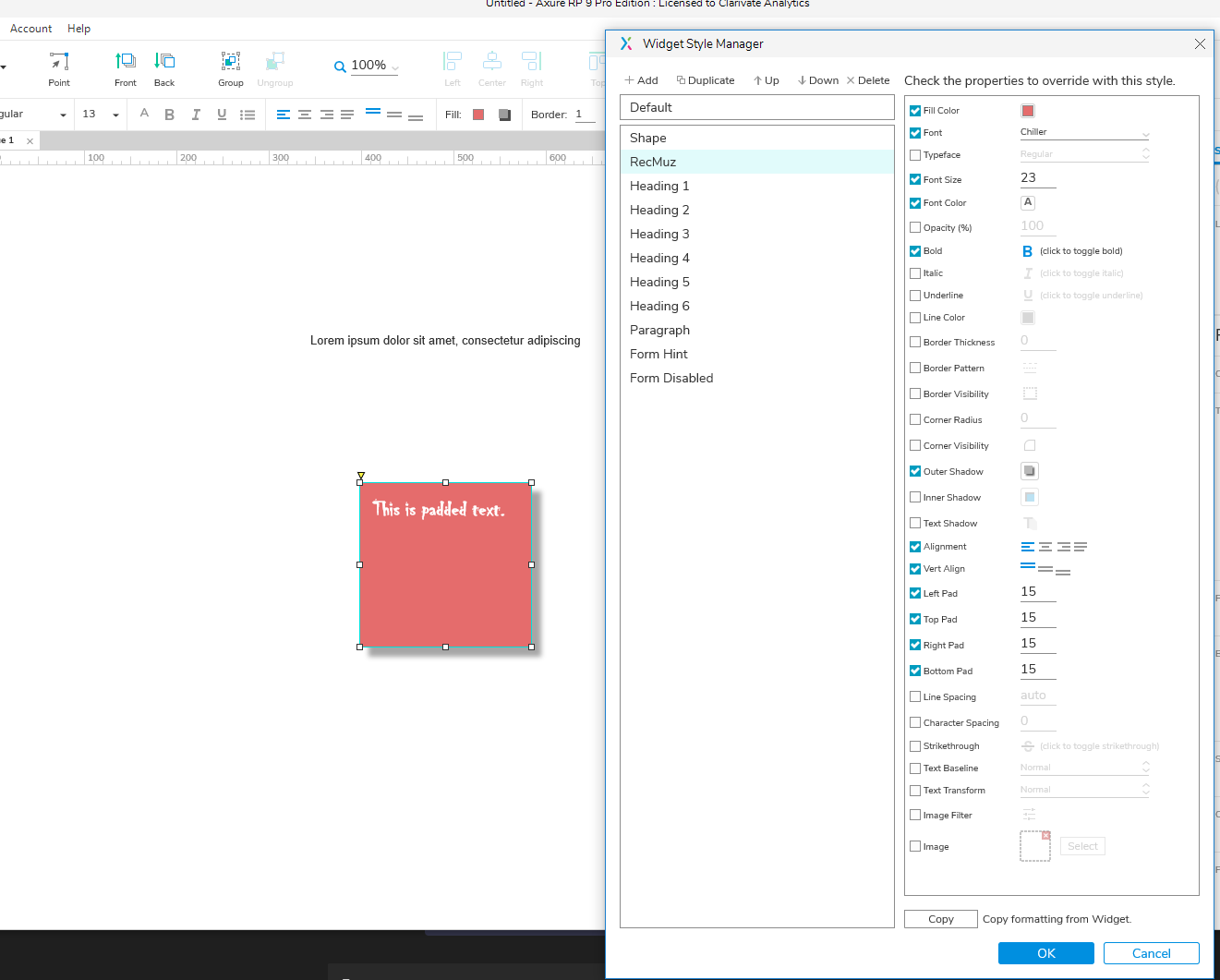Select Heading 3 in the style list
This screenshot has height=980, width=1220.
(659, 235)
